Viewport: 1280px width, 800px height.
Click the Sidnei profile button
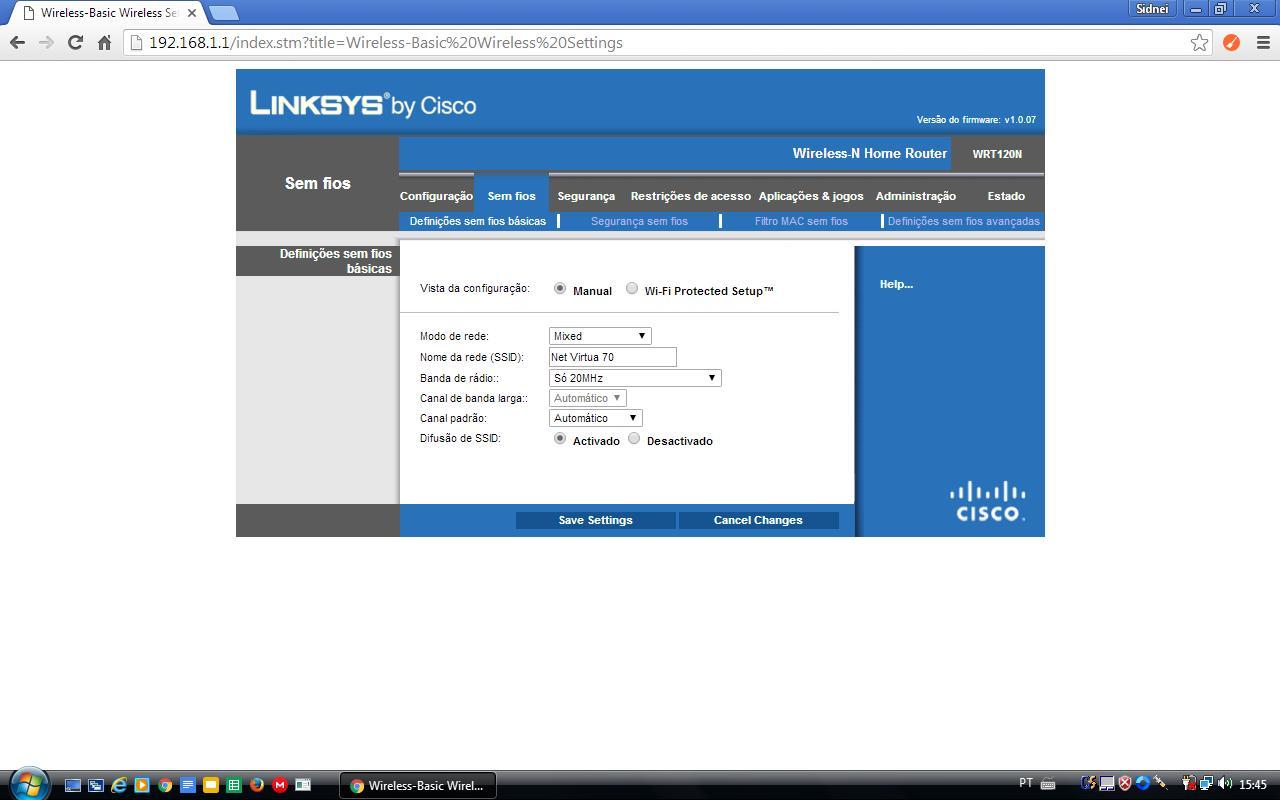(x=1152, y=9)
